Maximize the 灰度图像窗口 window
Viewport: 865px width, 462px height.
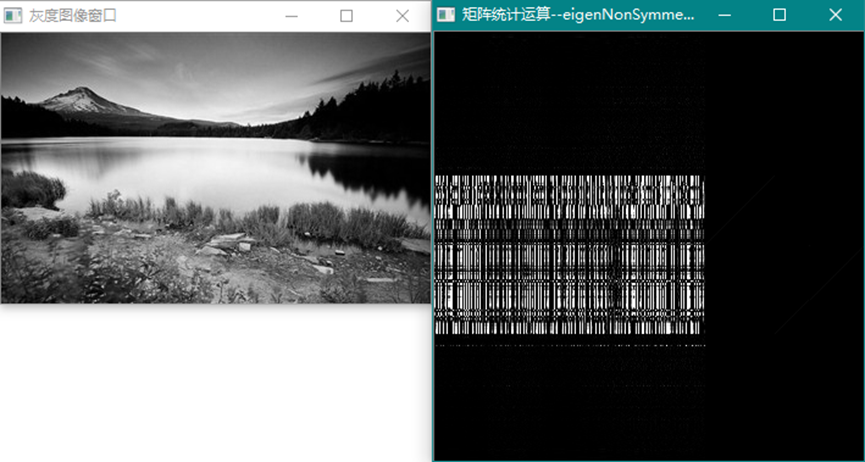coord(346,17)
